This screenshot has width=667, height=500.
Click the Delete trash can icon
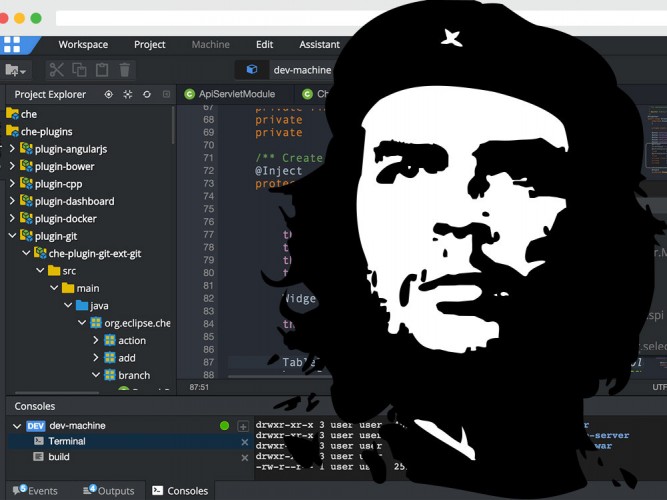pyautogui.click(x=125, y=70)
